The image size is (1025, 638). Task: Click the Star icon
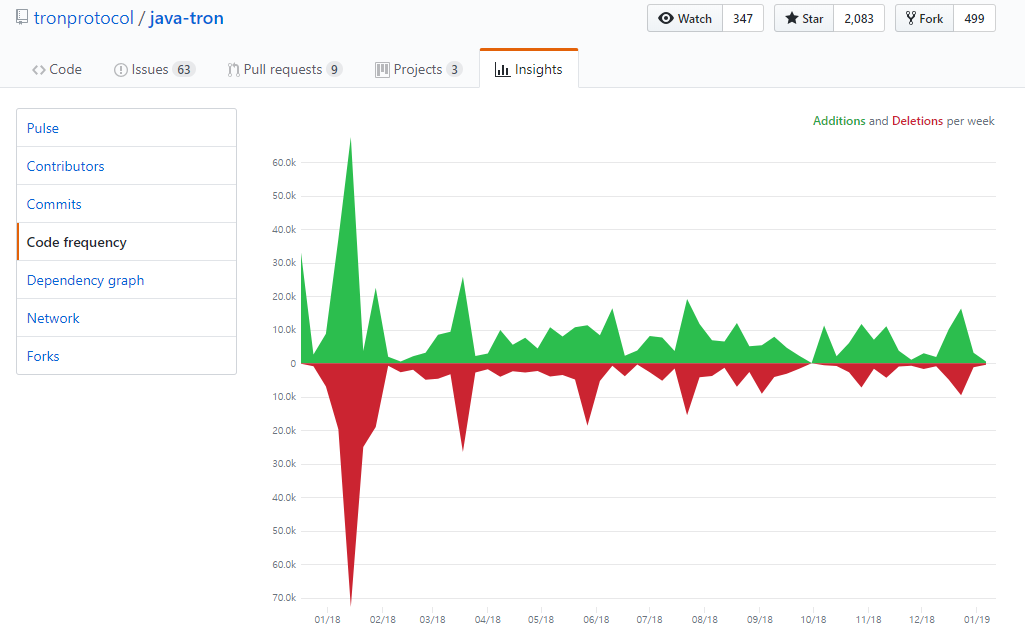click(792, 18)
